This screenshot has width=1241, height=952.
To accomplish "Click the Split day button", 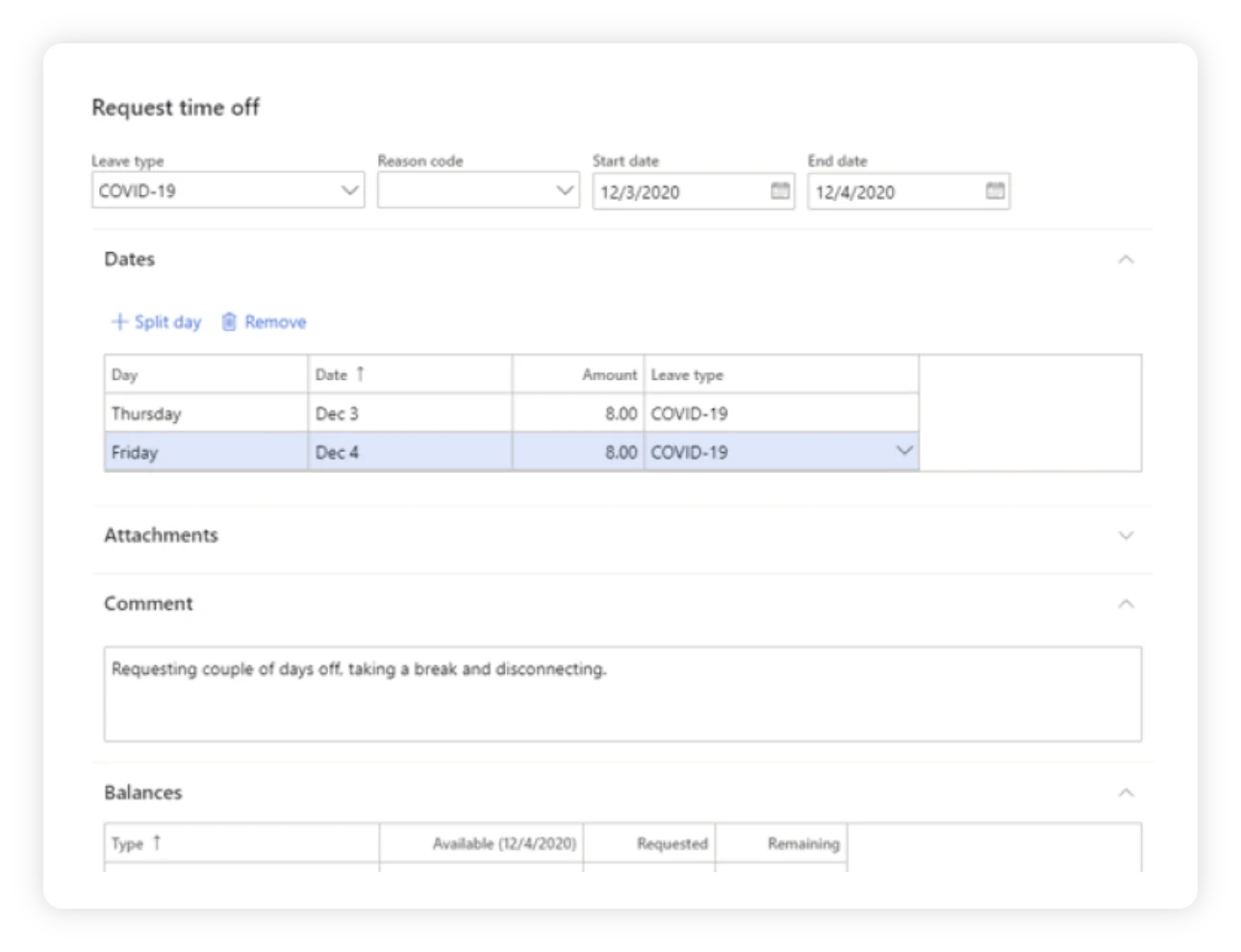I will [x=157, y=321].
